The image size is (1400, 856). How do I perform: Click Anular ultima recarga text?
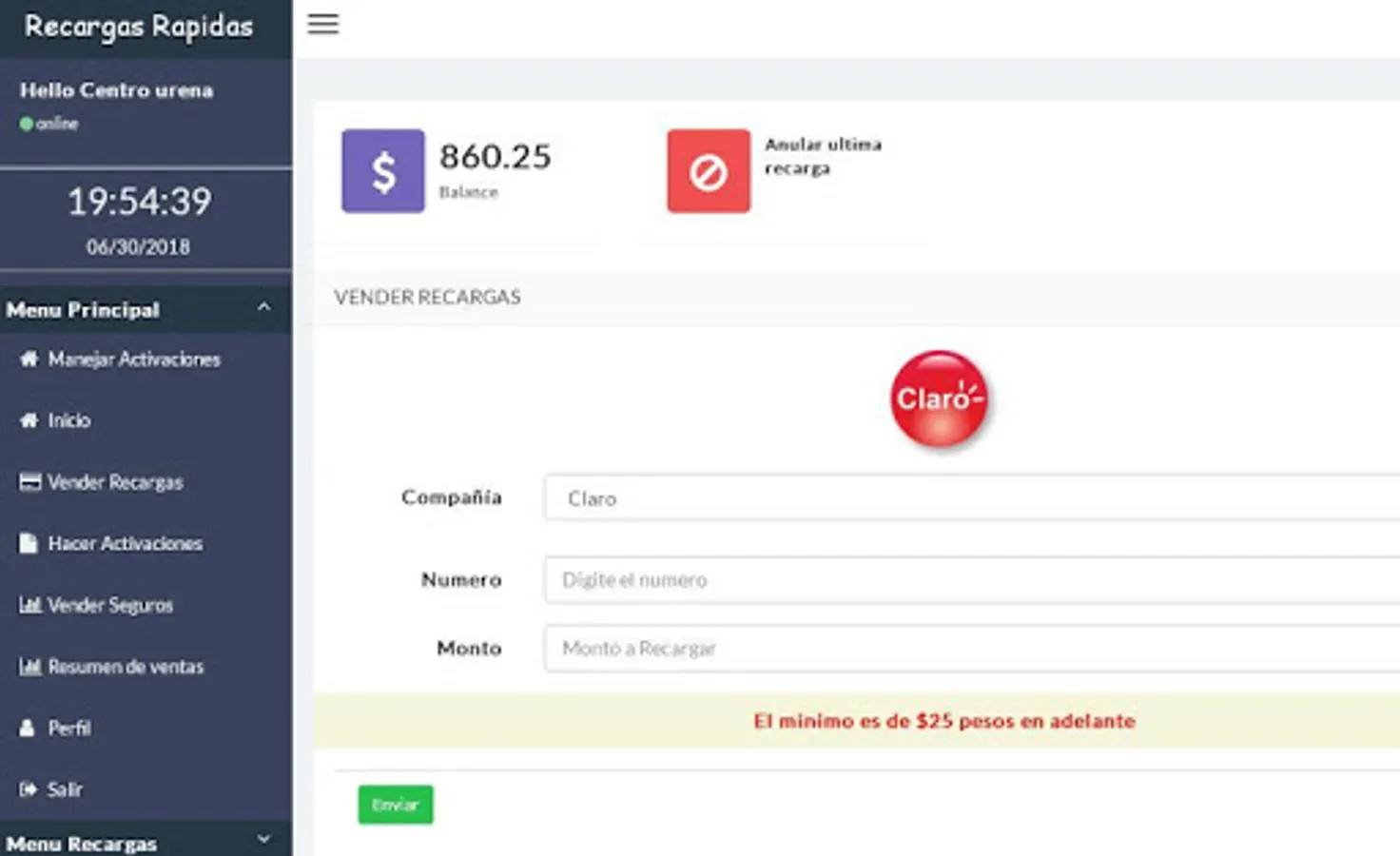(824, 156)
